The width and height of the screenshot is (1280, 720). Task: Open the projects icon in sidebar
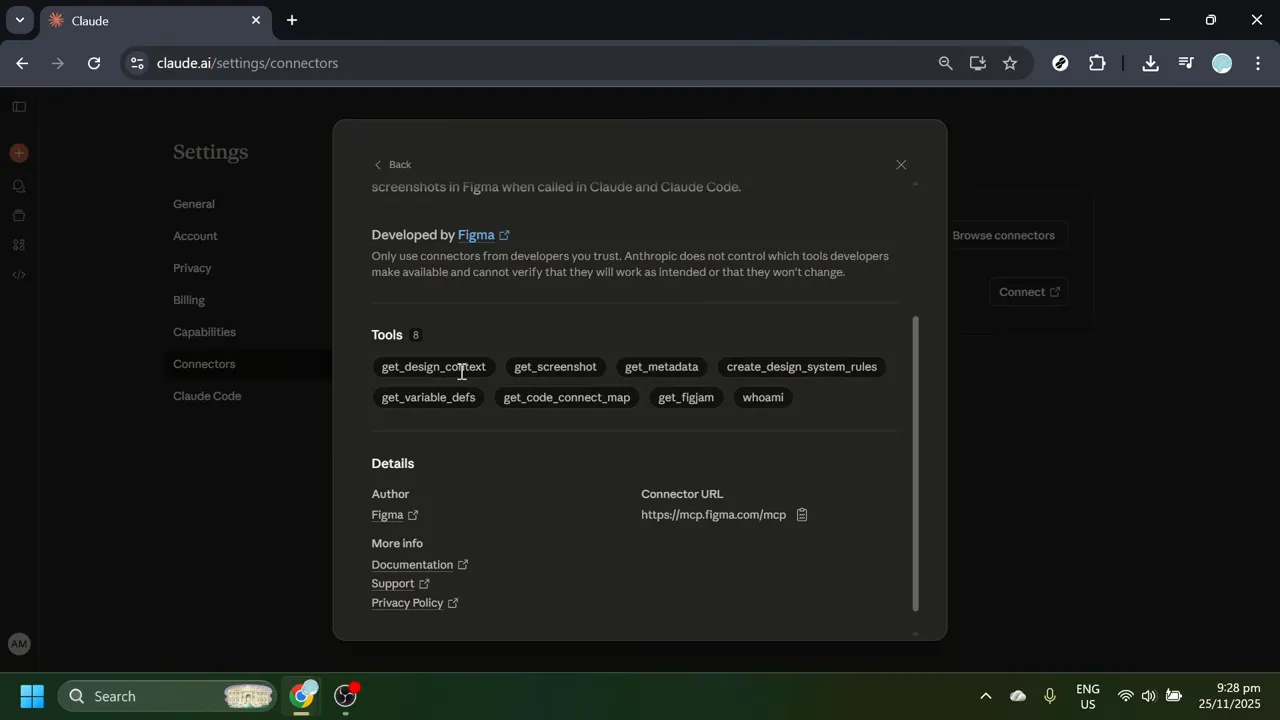(19, 215)
